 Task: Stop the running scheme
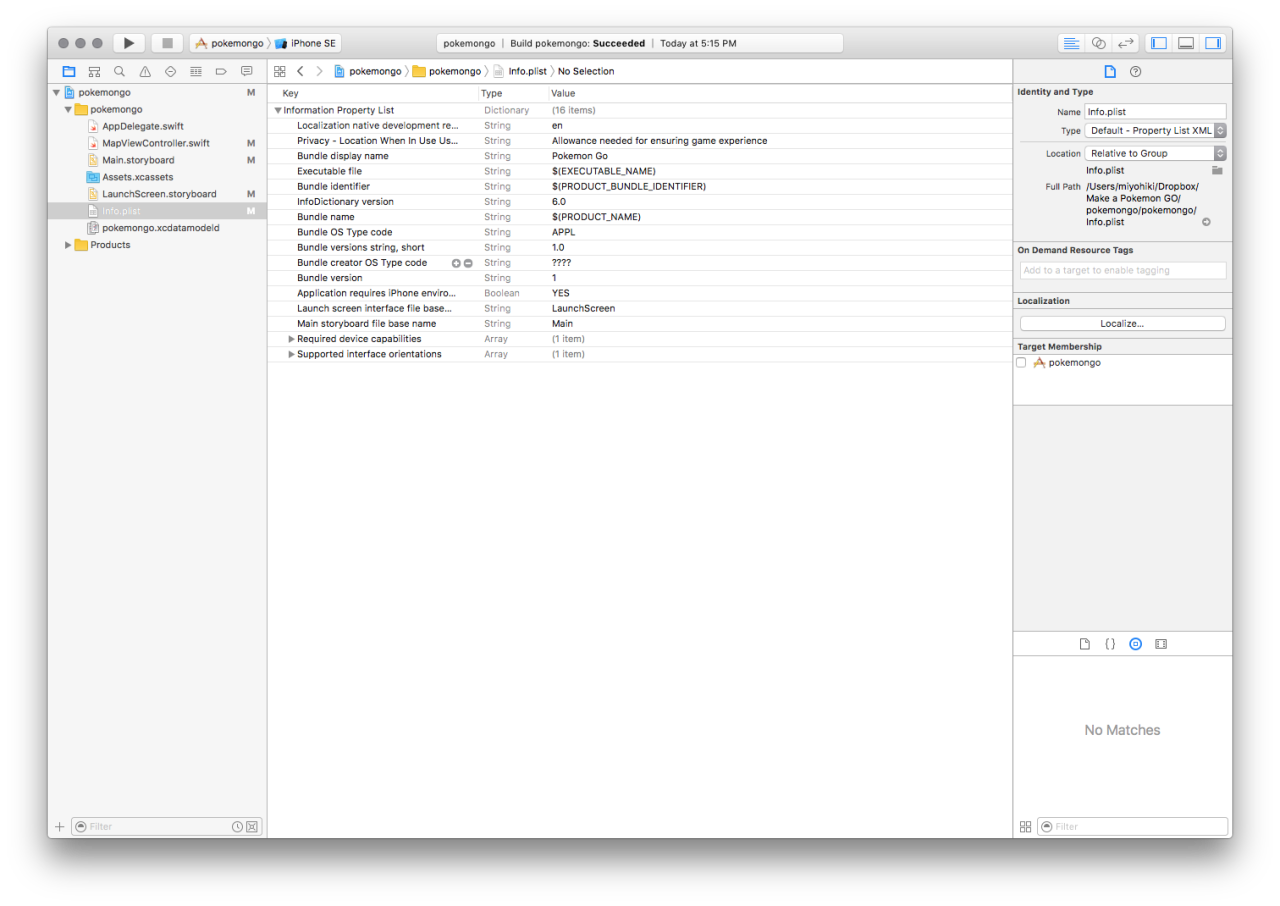[x=167, y=43]
